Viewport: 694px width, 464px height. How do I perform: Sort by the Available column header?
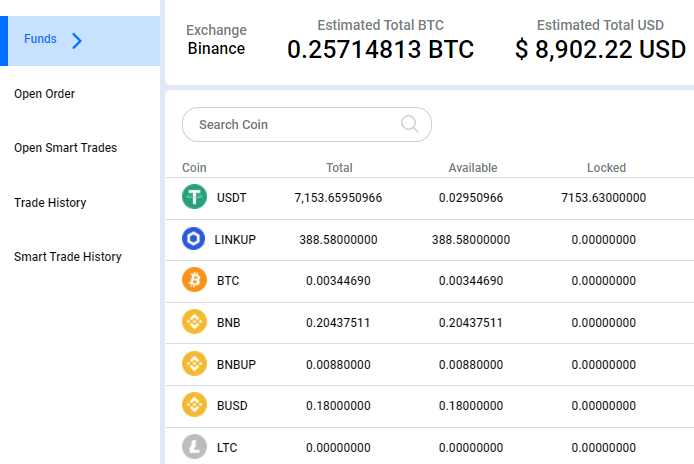coord(473,168)
